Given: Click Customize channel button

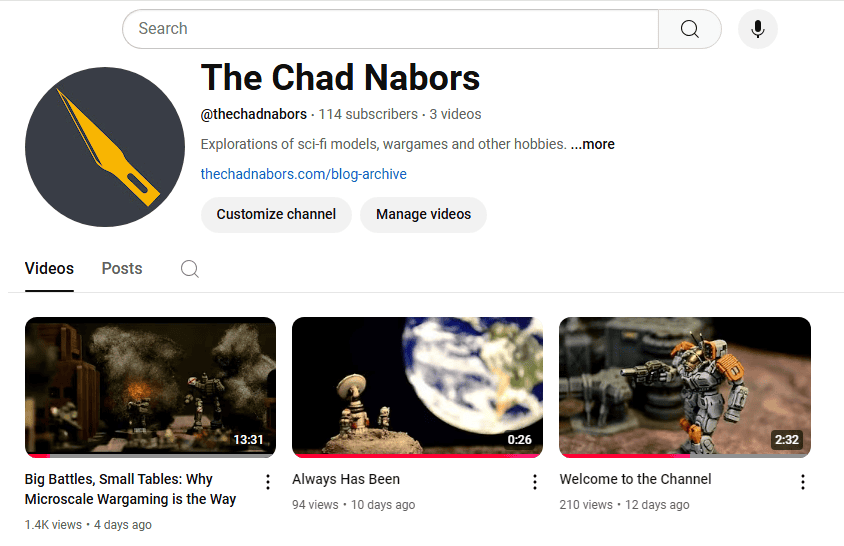Looking at the screenshot, I should coord(276,214).
